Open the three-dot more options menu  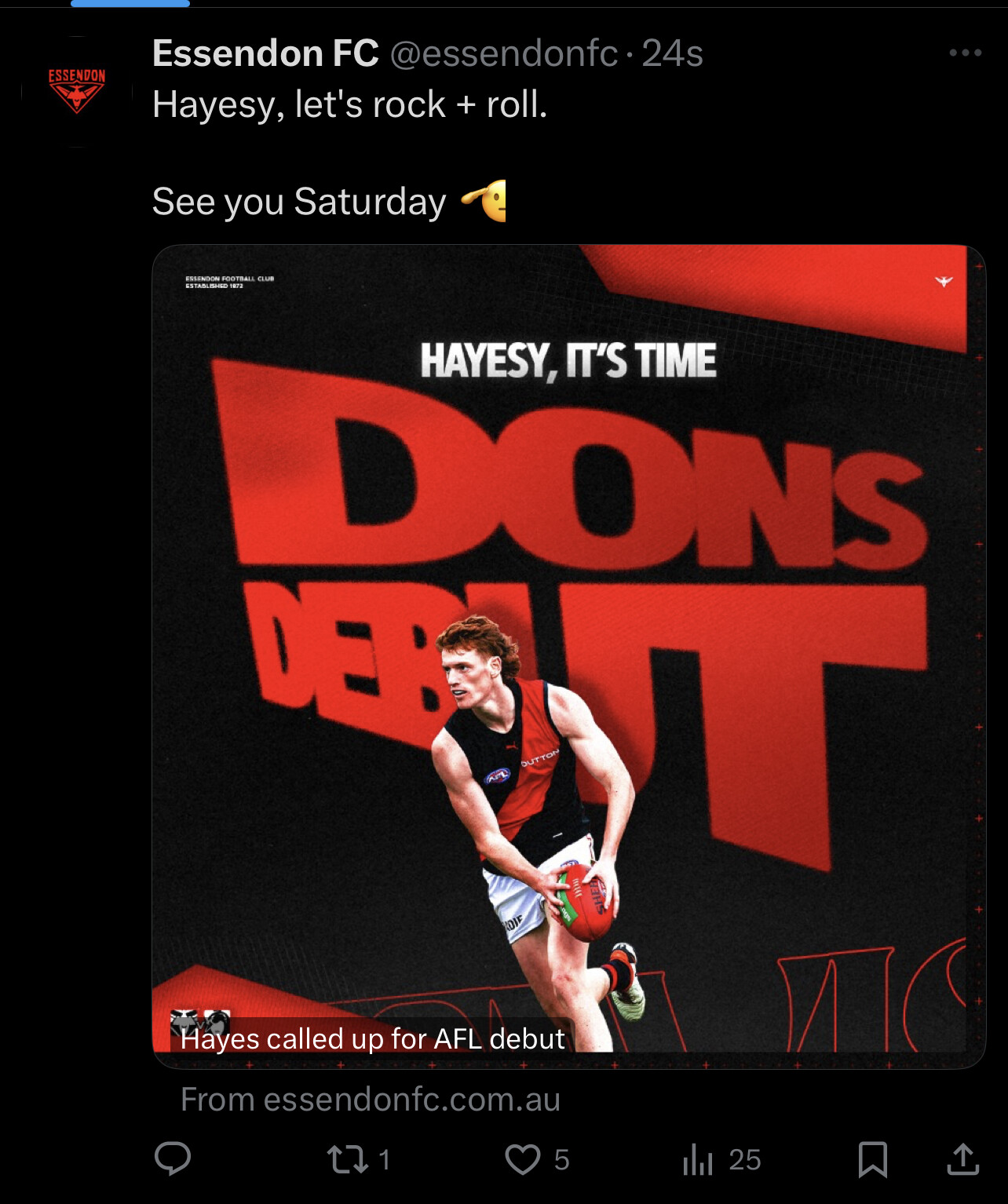tap(966, 53)
